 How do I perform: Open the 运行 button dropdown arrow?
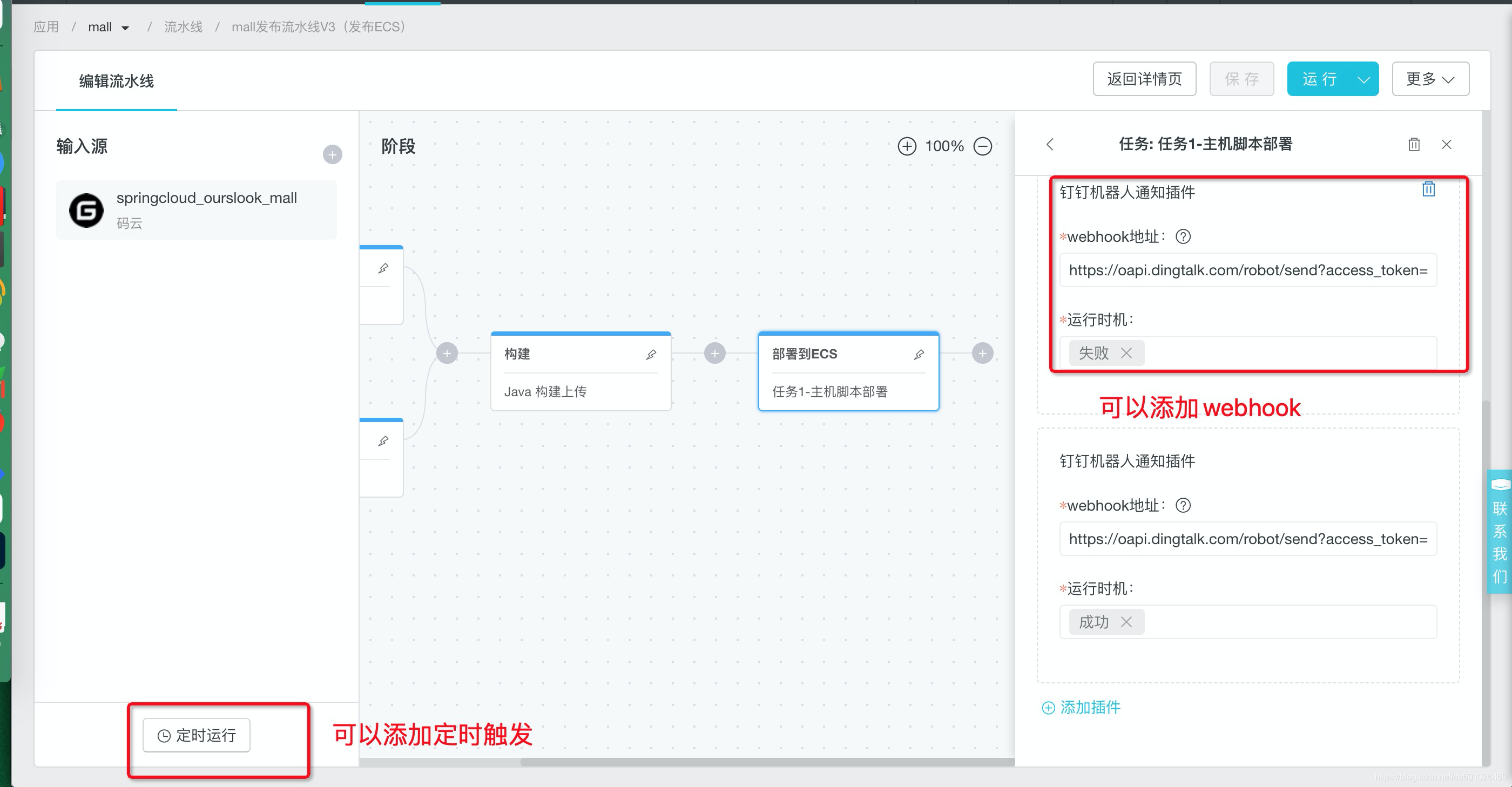click(x=1363, y=79)
